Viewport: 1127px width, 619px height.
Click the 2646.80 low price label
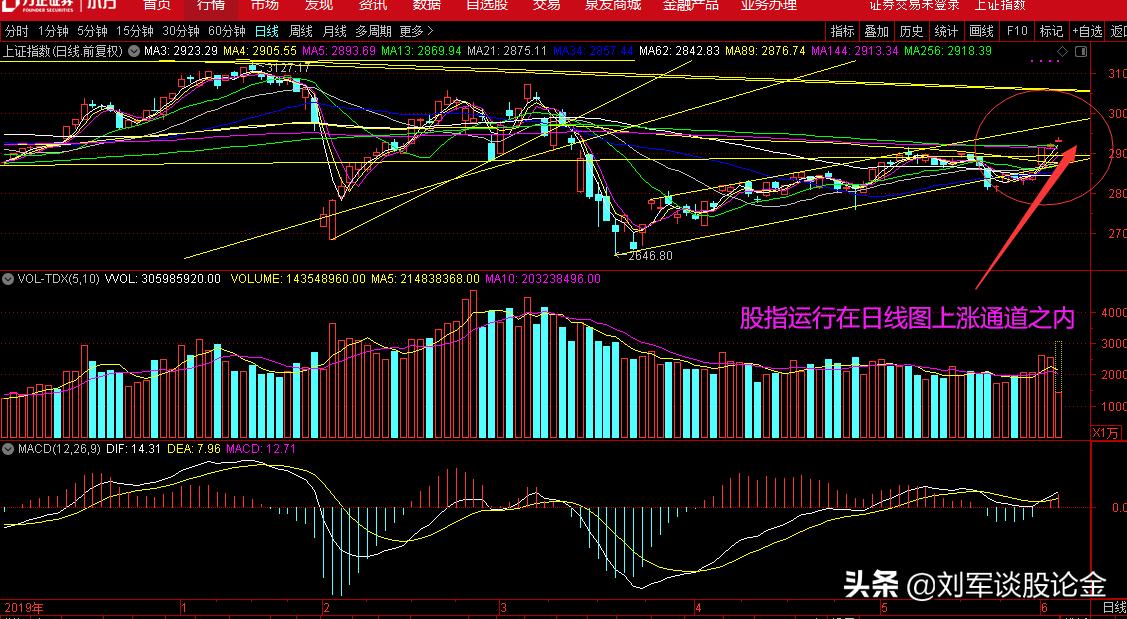(650, 255)
